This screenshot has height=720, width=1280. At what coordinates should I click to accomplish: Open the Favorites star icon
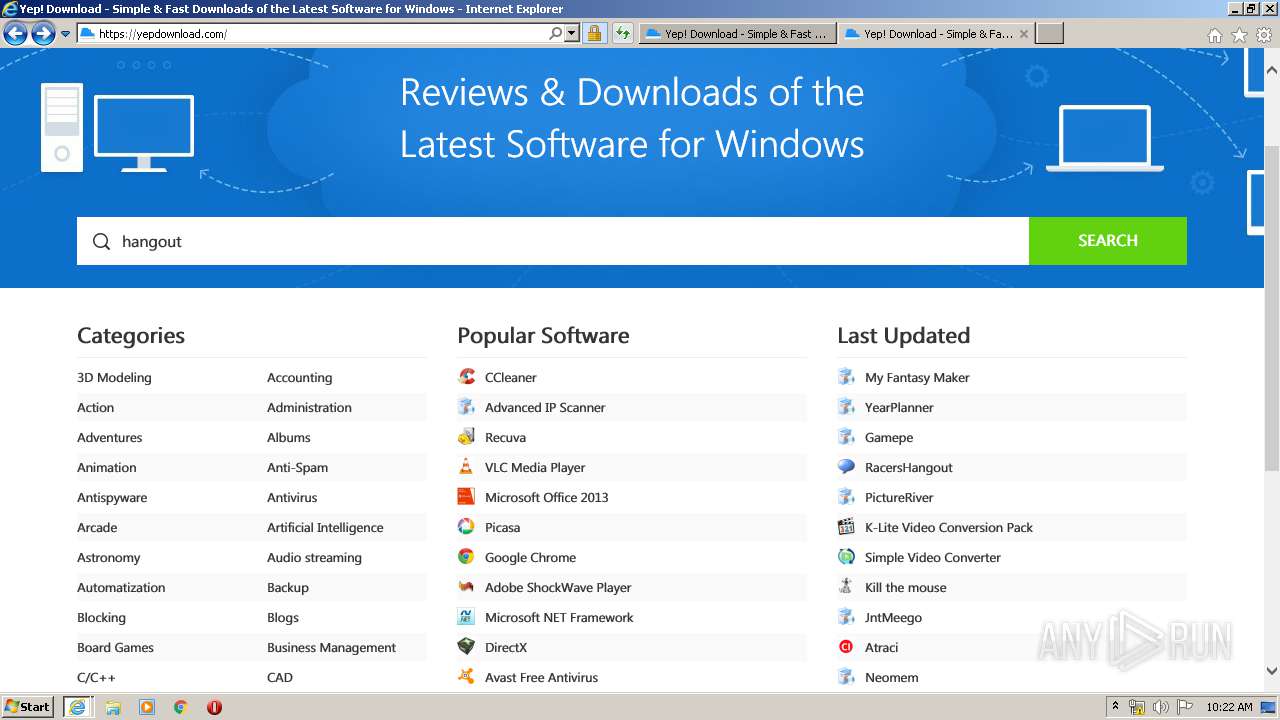[1239, 34]
